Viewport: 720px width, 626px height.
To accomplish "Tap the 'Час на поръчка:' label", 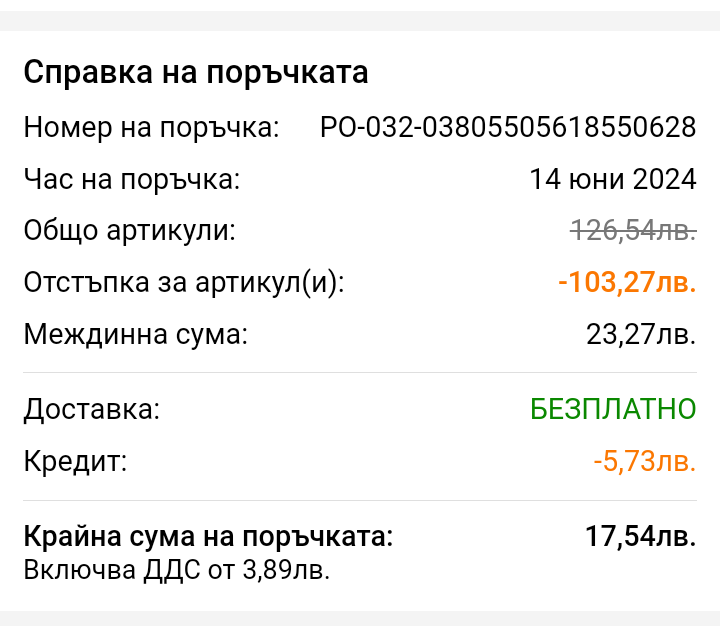I will [132, 179].
